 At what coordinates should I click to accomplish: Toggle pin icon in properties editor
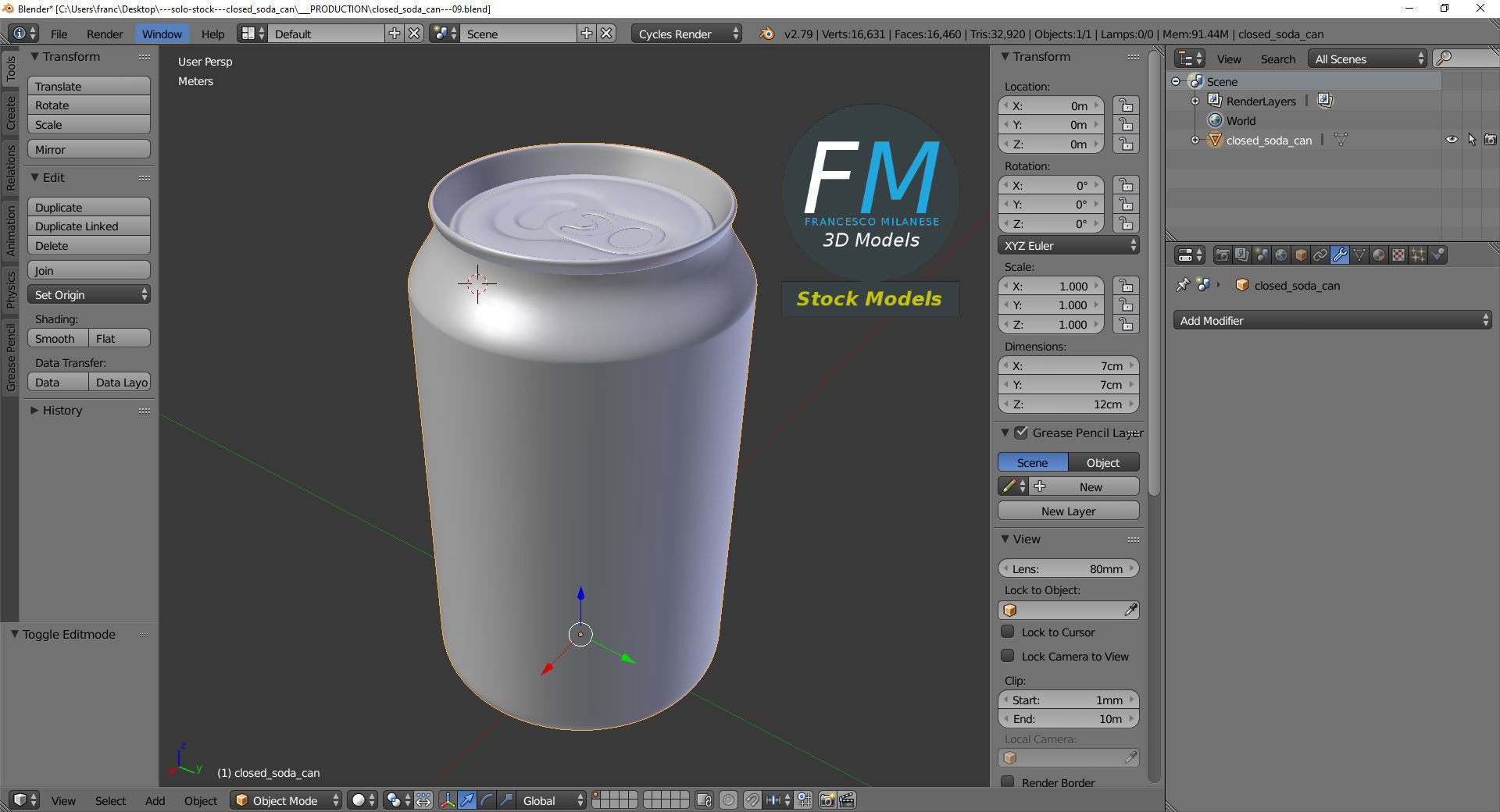tap(1183, 285)
